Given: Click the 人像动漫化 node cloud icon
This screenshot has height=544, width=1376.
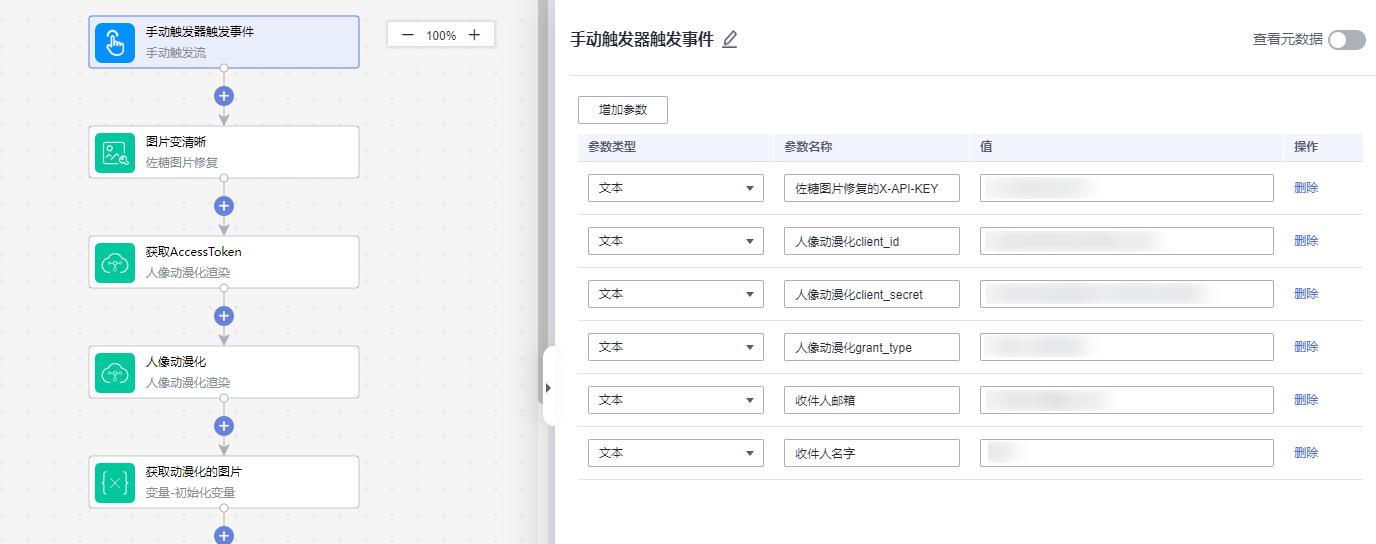Looking at the screenshot, I should [115, 372].
